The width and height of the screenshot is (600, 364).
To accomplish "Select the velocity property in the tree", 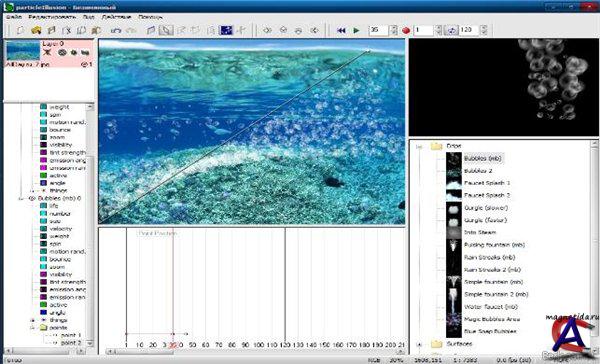I will pos(61,229).
